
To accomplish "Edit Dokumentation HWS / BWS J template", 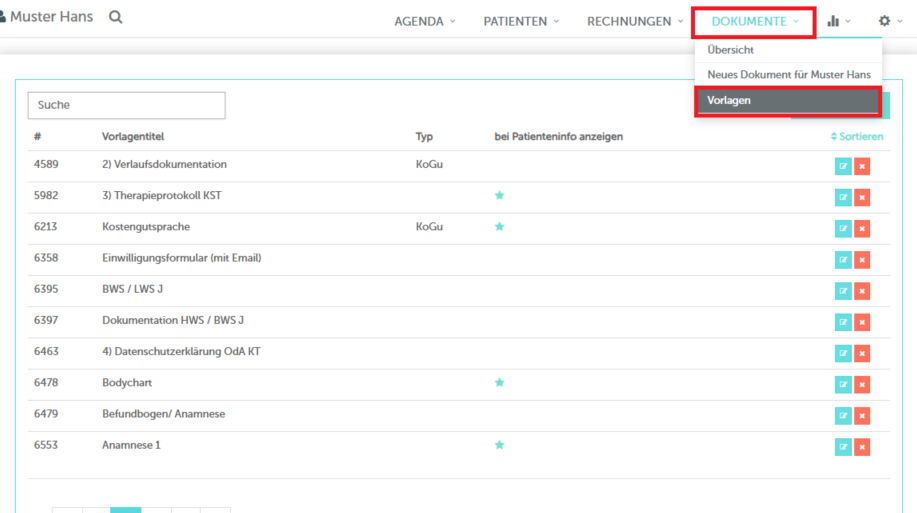I will coord(843,322).
